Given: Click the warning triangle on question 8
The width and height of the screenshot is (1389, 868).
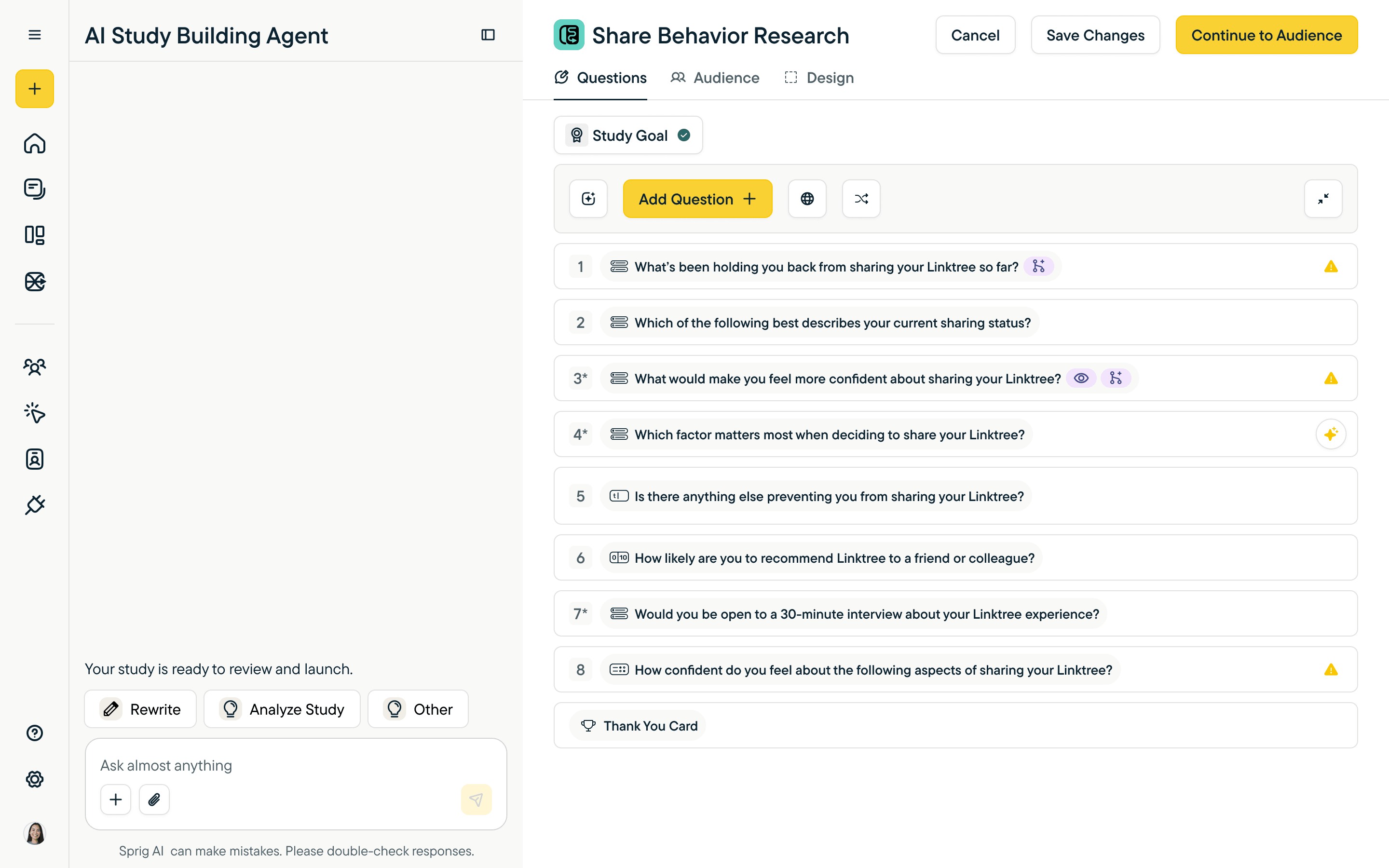Looking at the screenshot, I should pos(1331,670).
